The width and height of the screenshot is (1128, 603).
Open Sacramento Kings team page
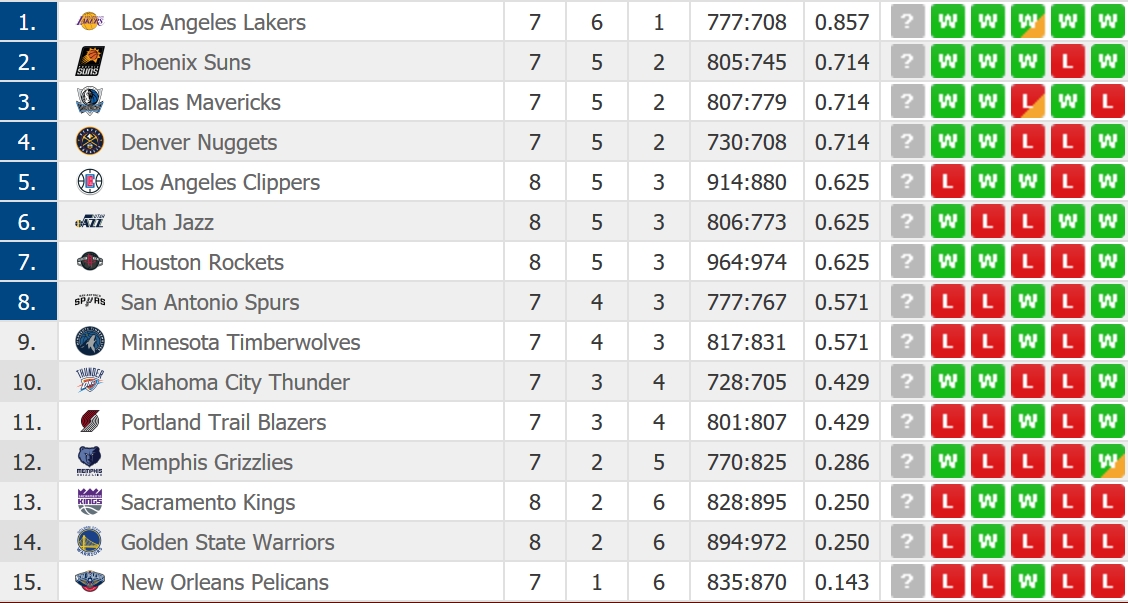208,502
